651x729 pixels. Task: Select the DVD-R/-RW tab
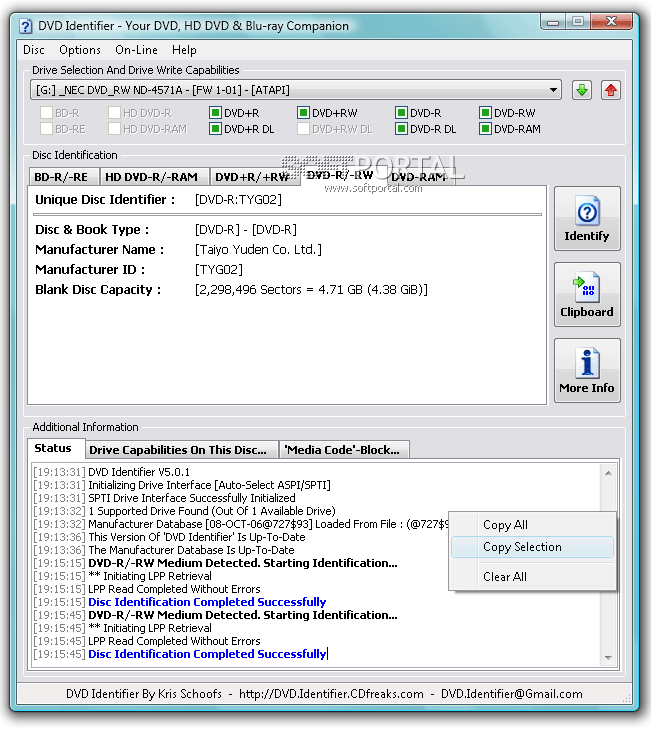coord(343,175)
